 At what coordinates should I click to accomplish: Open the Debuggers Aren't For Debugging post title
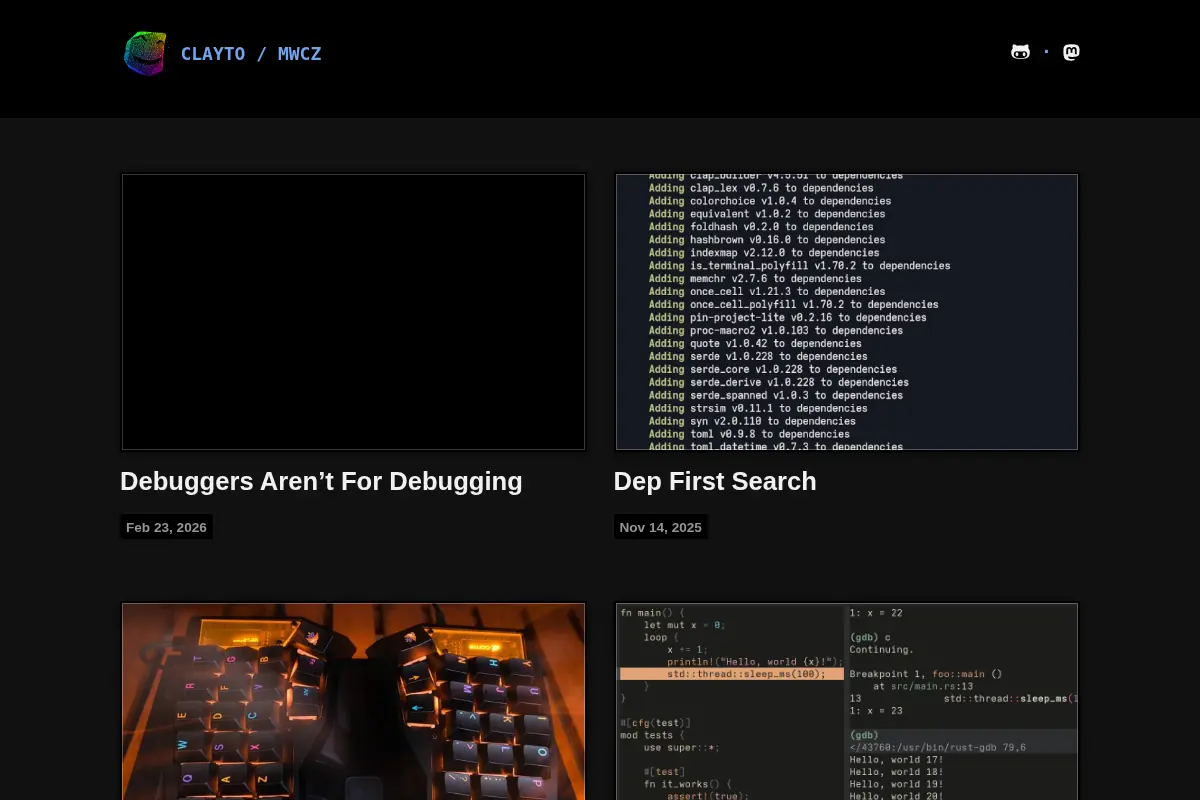321,481
